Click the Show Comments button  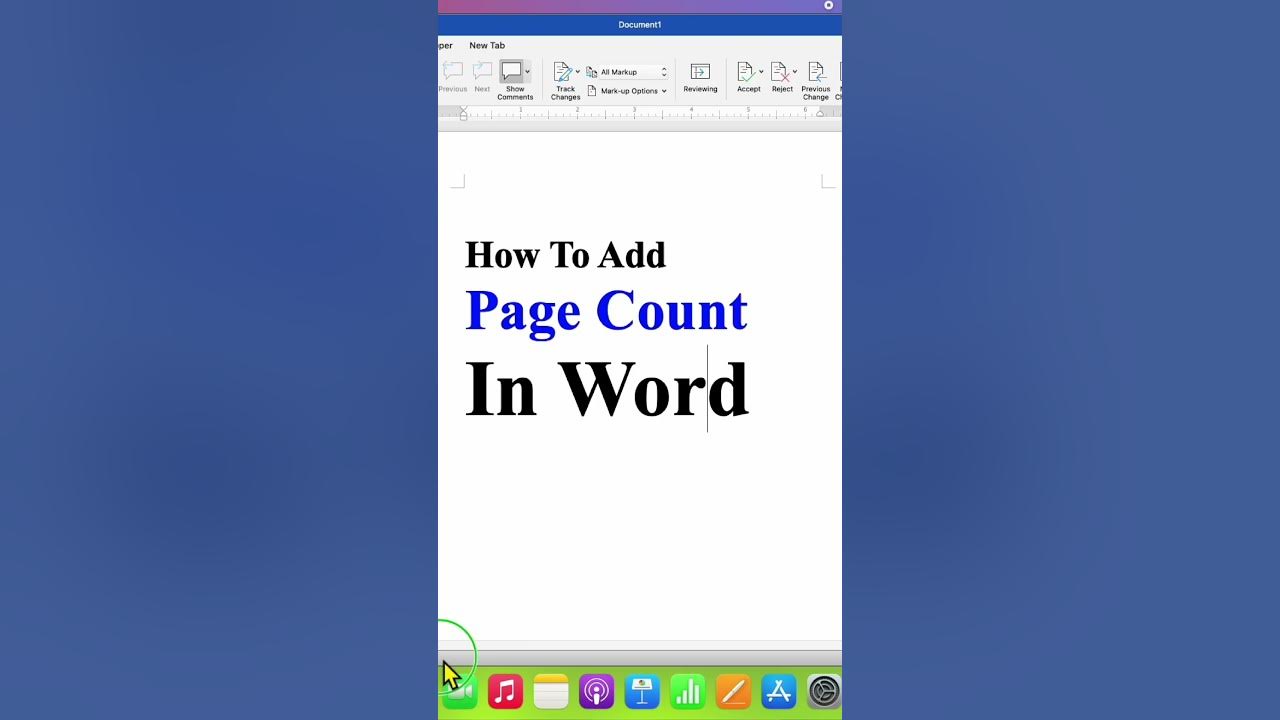coord(514,80)
